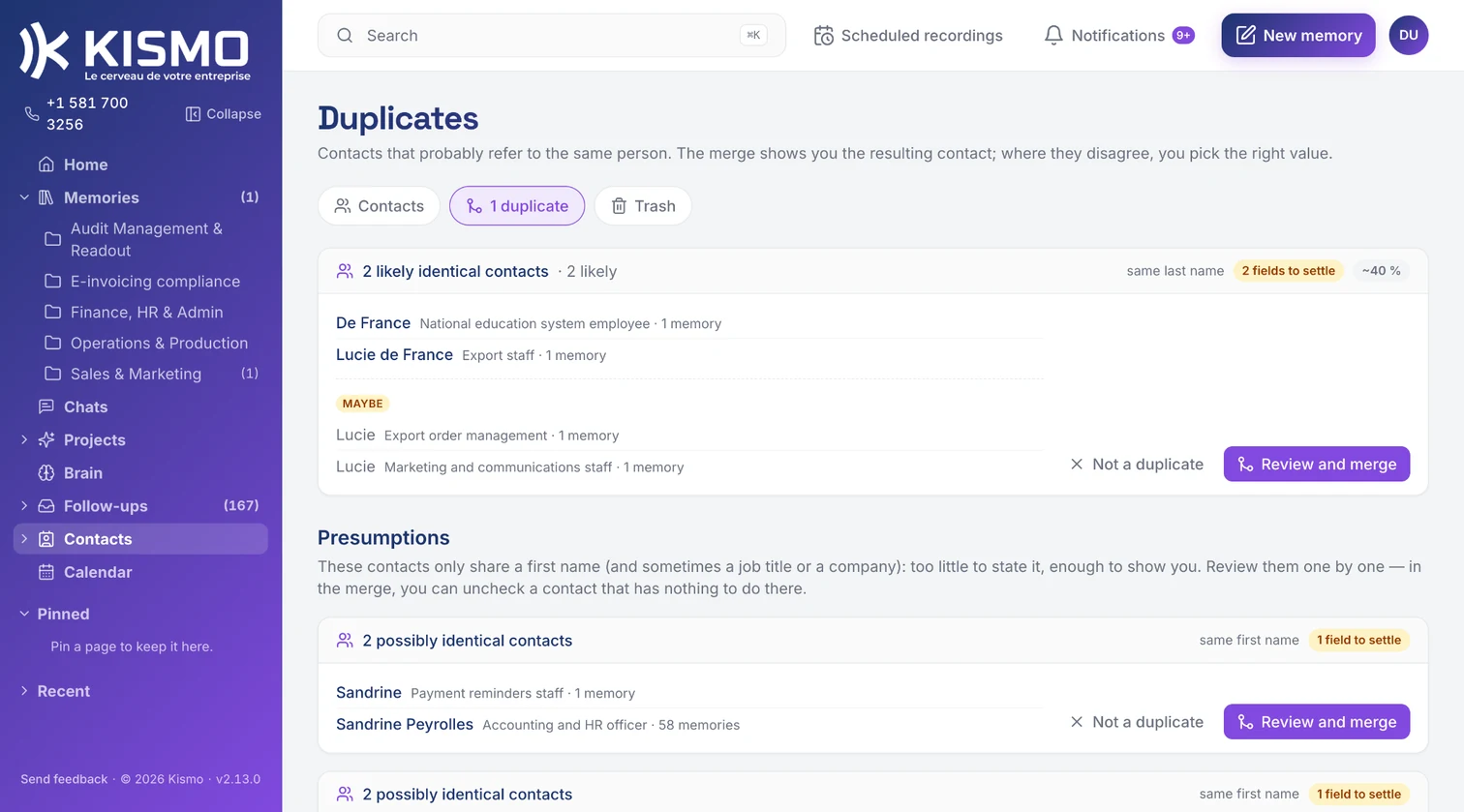Review and merge the Sandrine Peyrolles group
This screenshot has height=812, width=1464.
pos(1317,722)
